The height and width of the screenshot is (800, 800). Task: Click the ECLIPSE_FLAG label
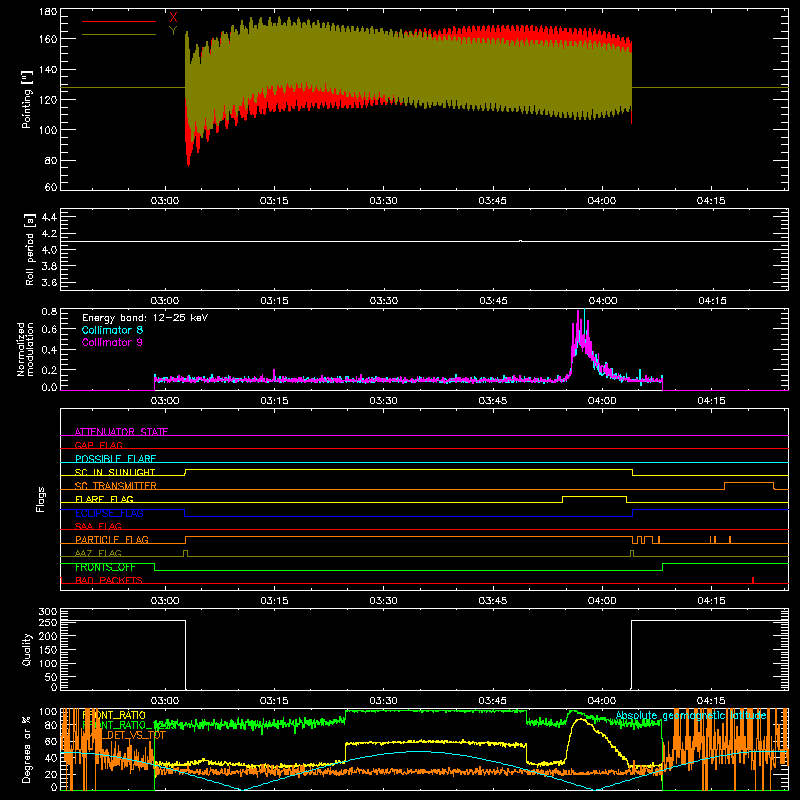(109, 513)
